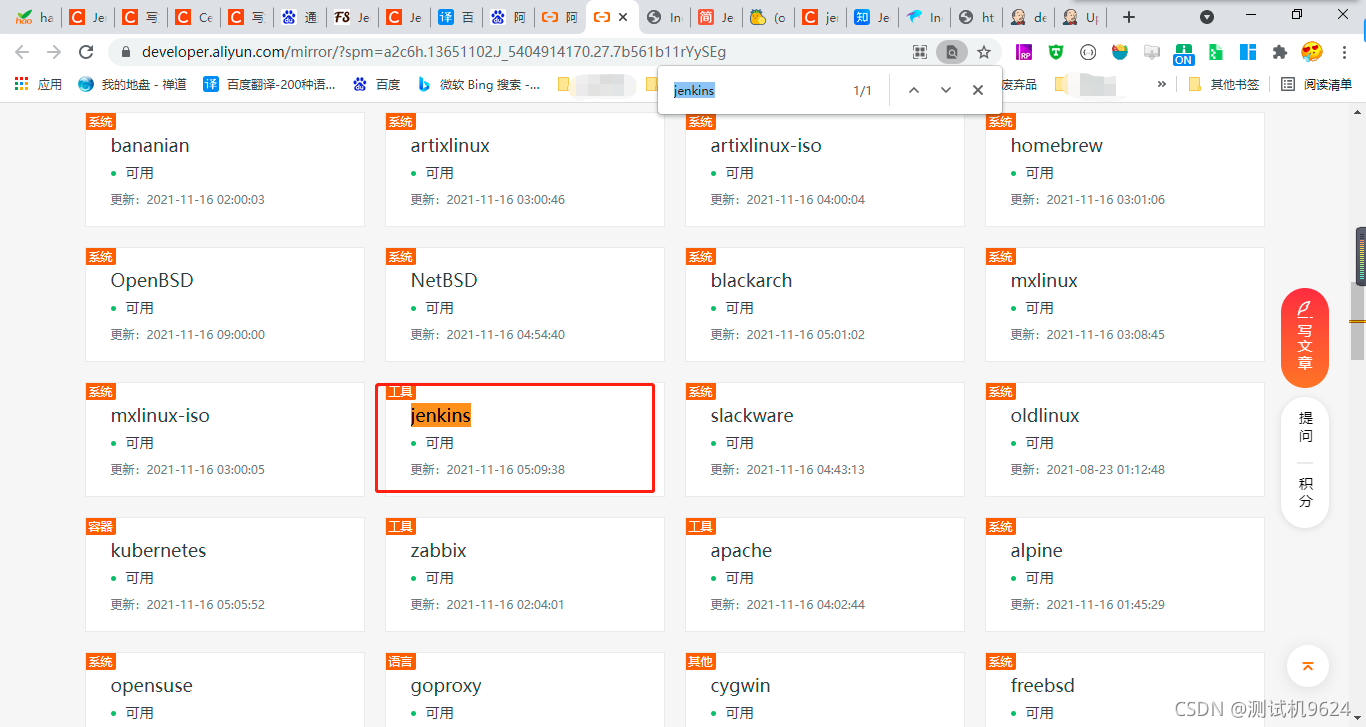
Task: Jump to the previous find result
Action: point(913,90)
